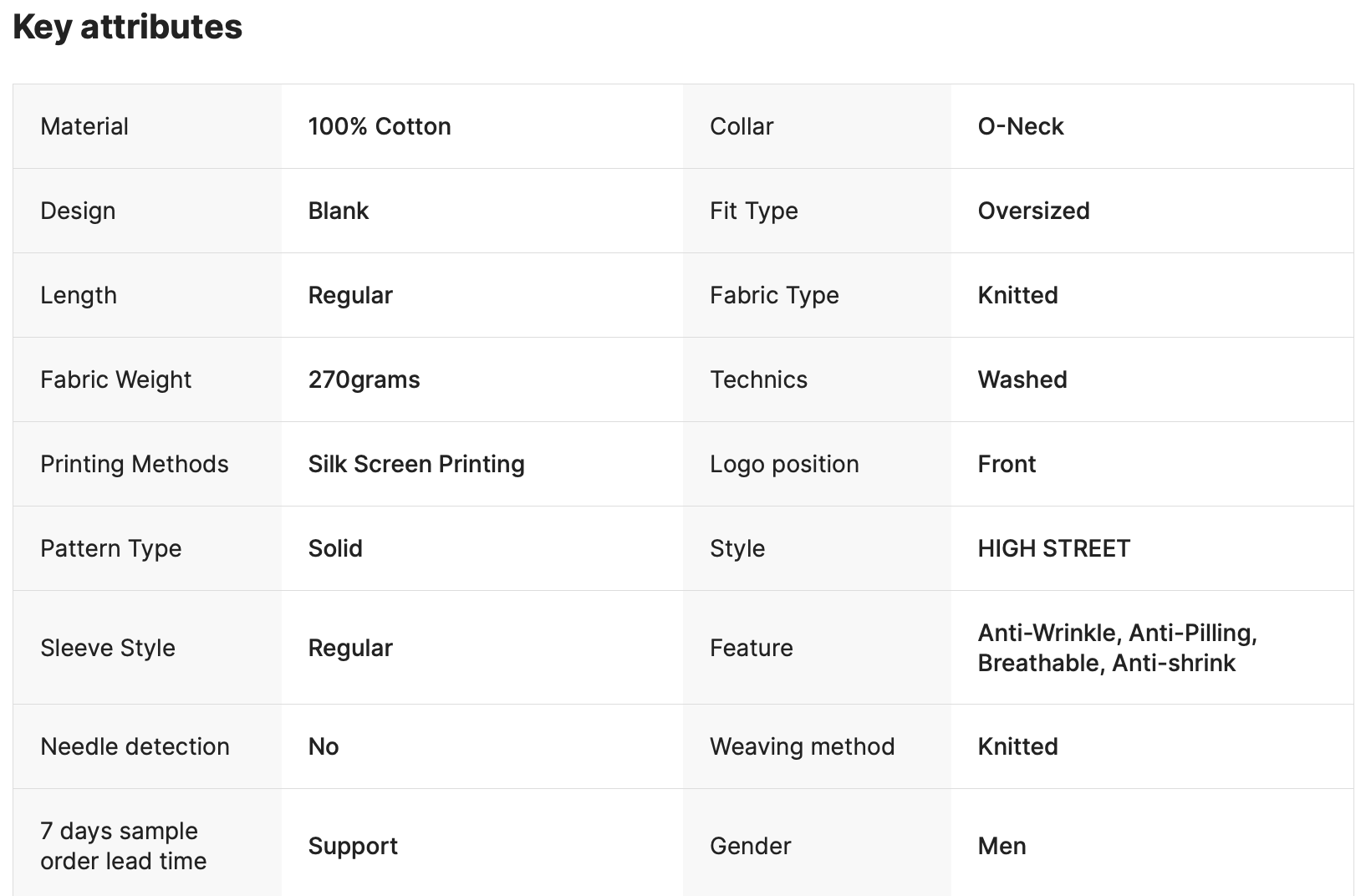Click the "No" needle detection value
The image size is (1366, 896).
[x=324, y=746]
